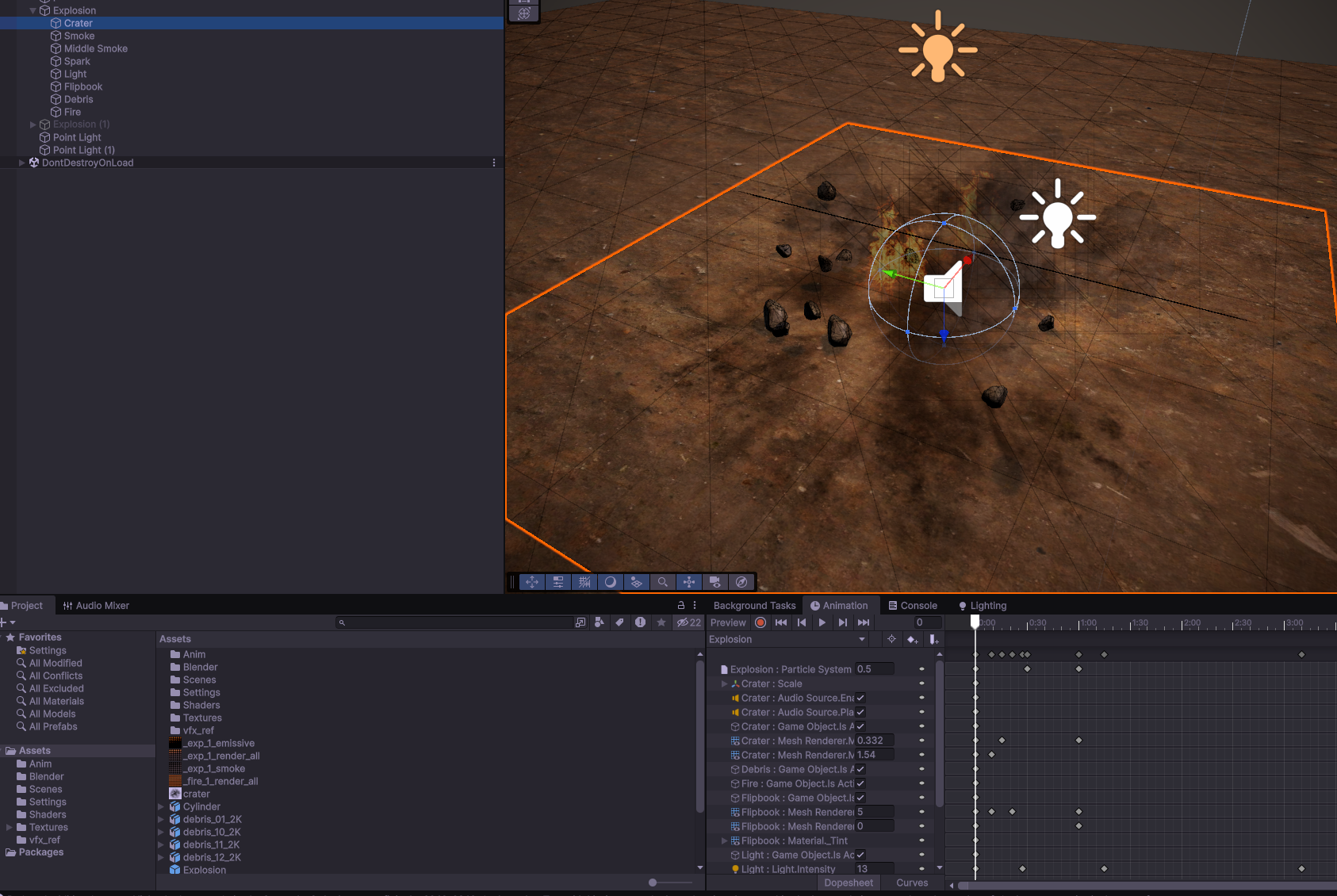
Task: Open the scene Search overlay icon
Action: point(662,582)
